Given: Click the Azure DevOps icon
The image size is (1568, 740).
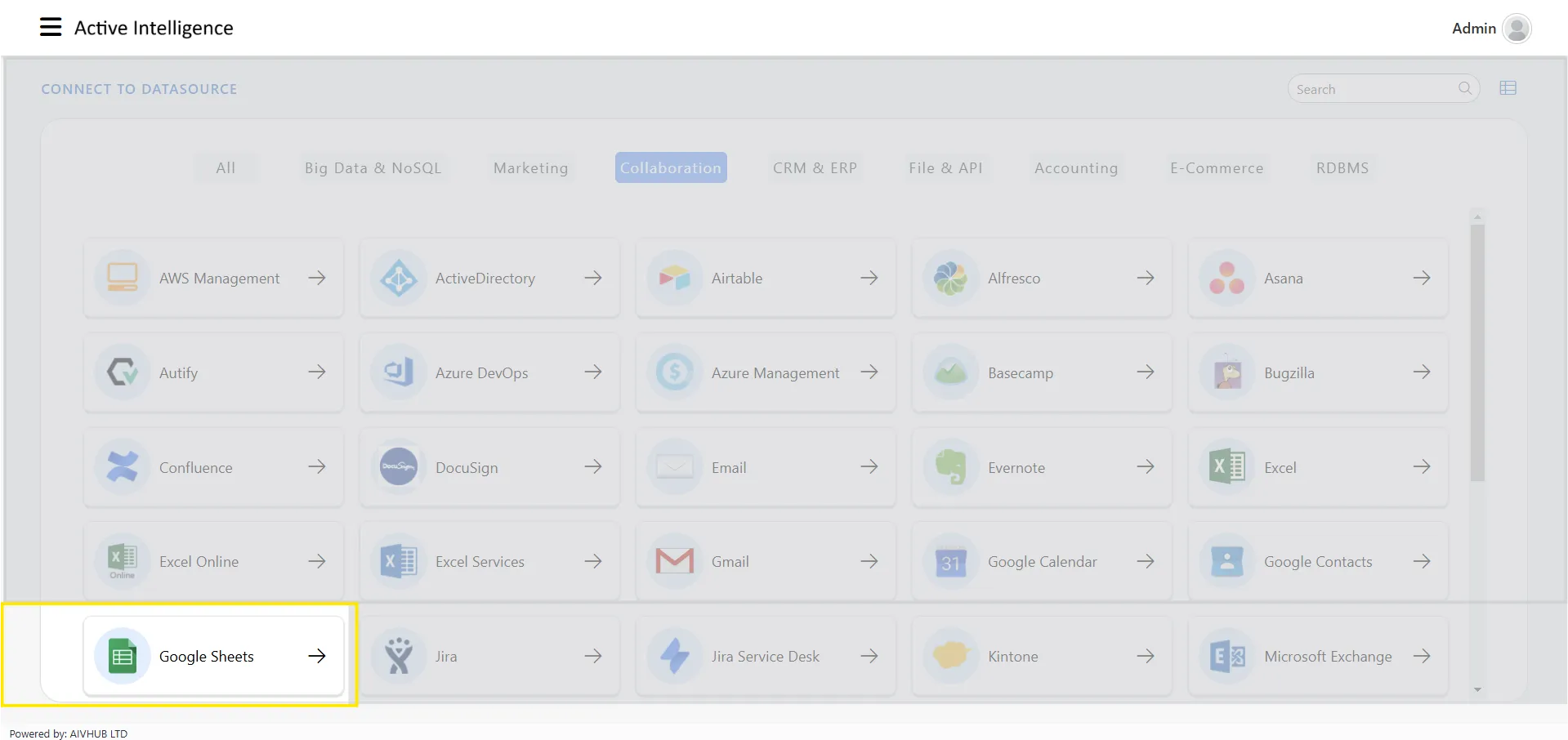Looking at the screenshot, I should point(399,372).
